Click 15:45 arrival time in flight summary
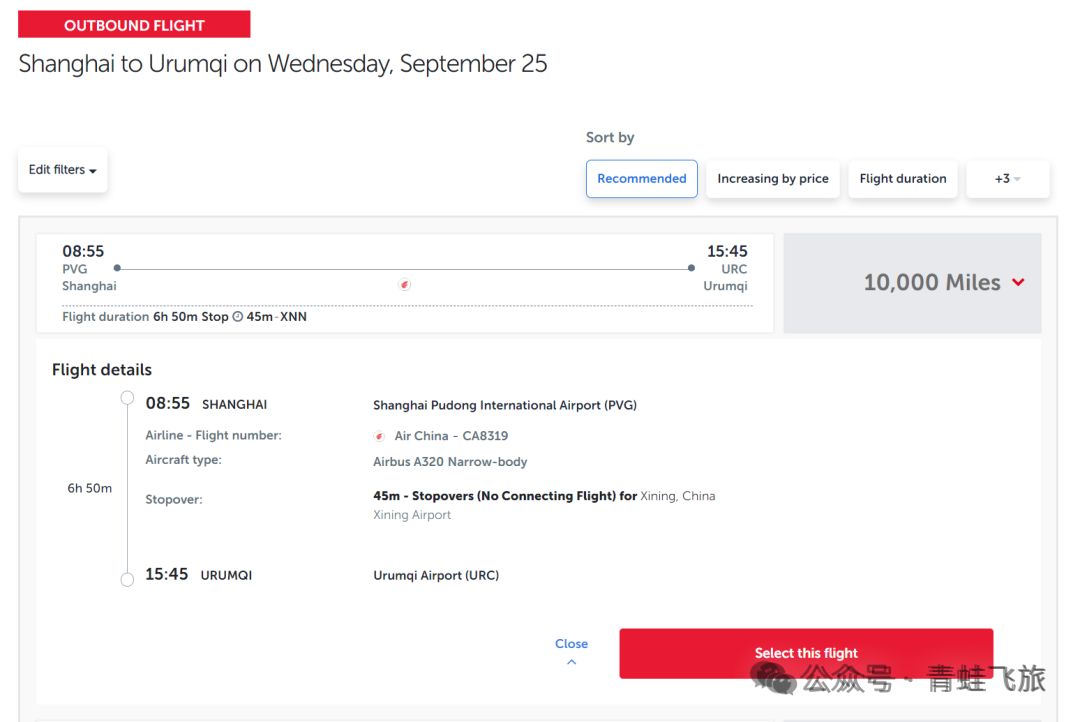The height and width of the screenshot is (722, 1080). [x=727, y=251]
